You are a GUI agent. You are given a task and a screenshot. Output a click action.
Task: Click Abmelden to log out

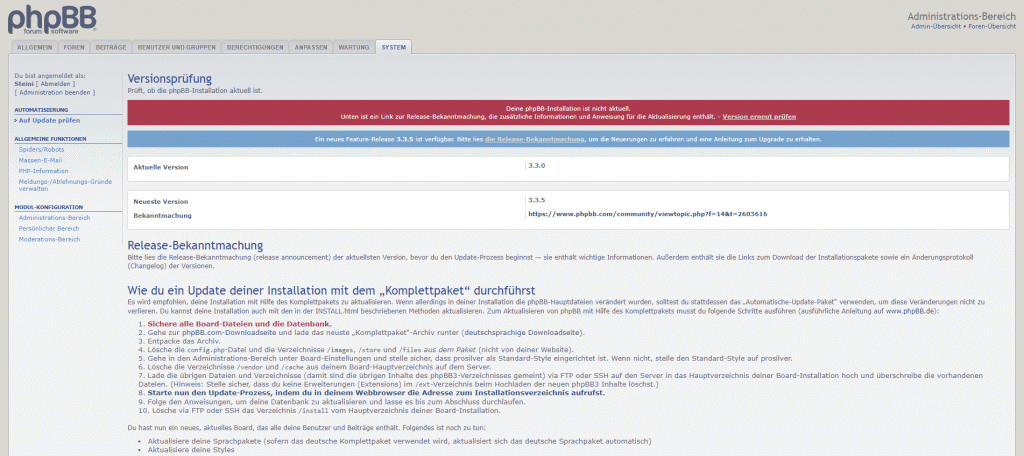55,84
